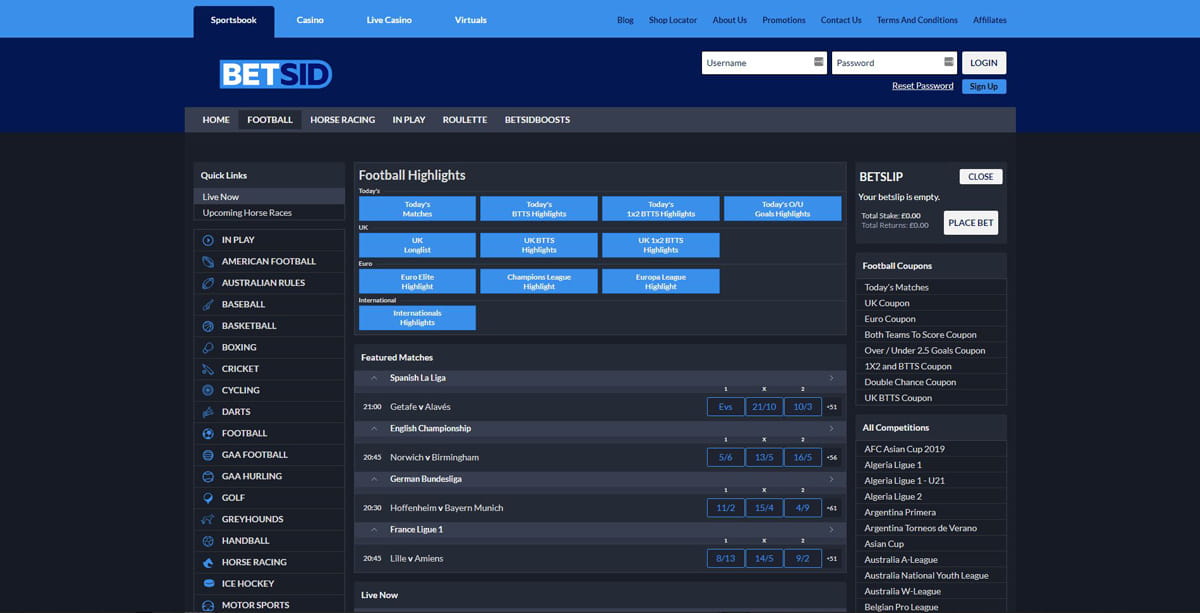Click the GAA Football icon
This screenshot has width=1200, height=613.
208,455
